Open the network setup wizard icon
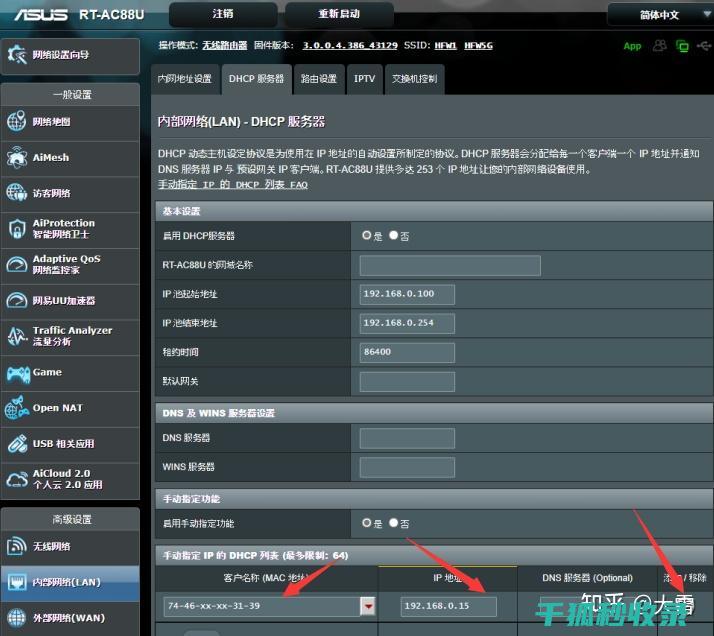The width and height of the screenshot is (714, 636). click(x=17, y=55)
